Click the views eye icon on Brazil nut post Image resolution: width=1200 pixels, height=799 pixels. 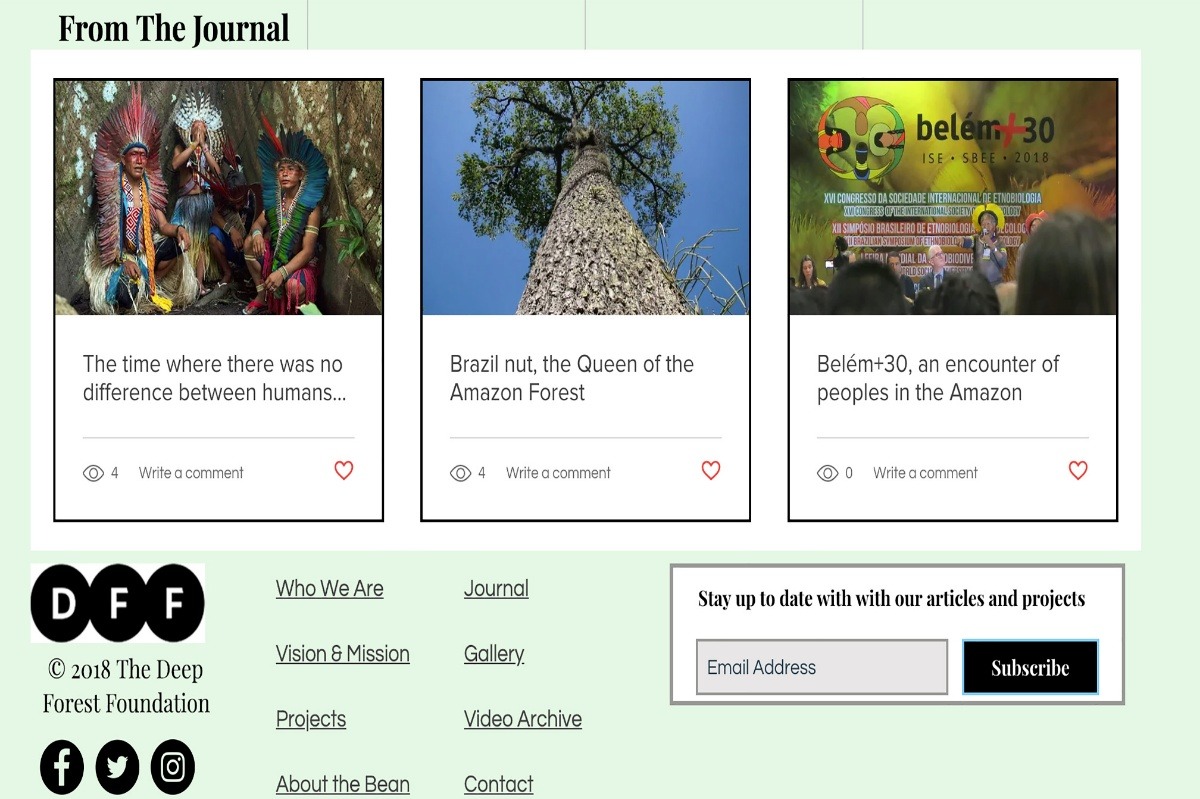[461, 473]
